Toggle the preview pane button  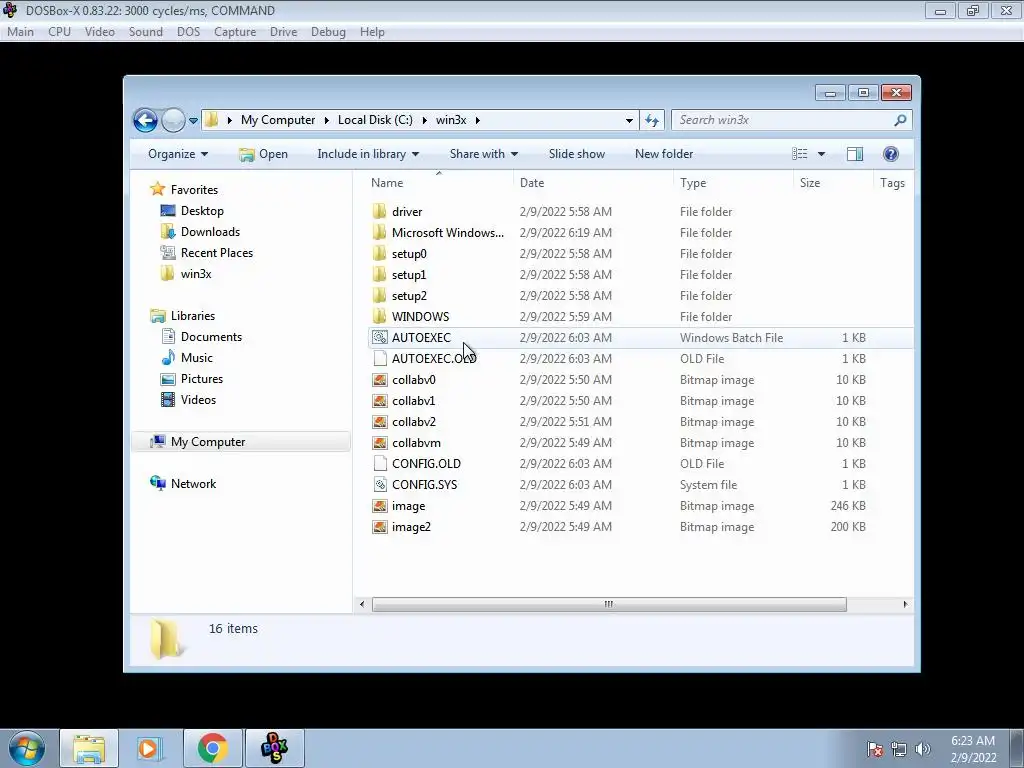tap(855, 154)
